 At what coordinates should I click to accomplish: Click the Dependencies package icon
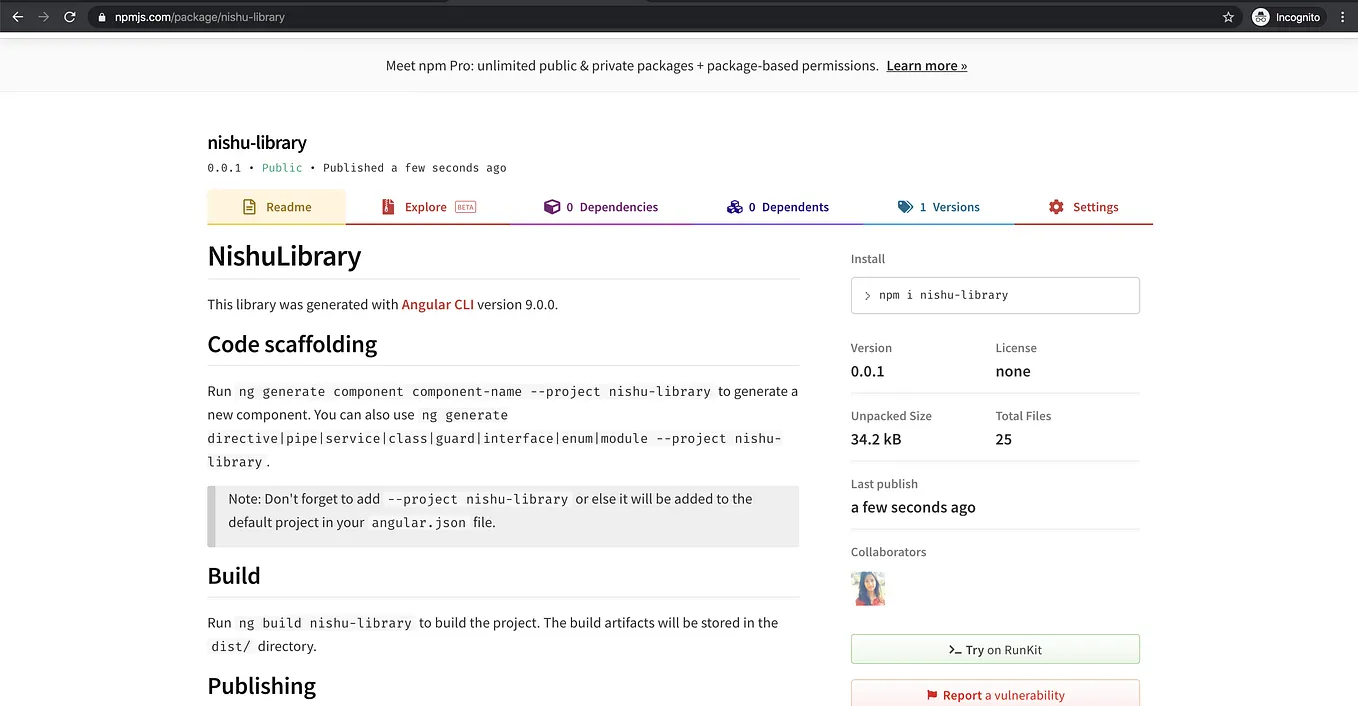552,206
